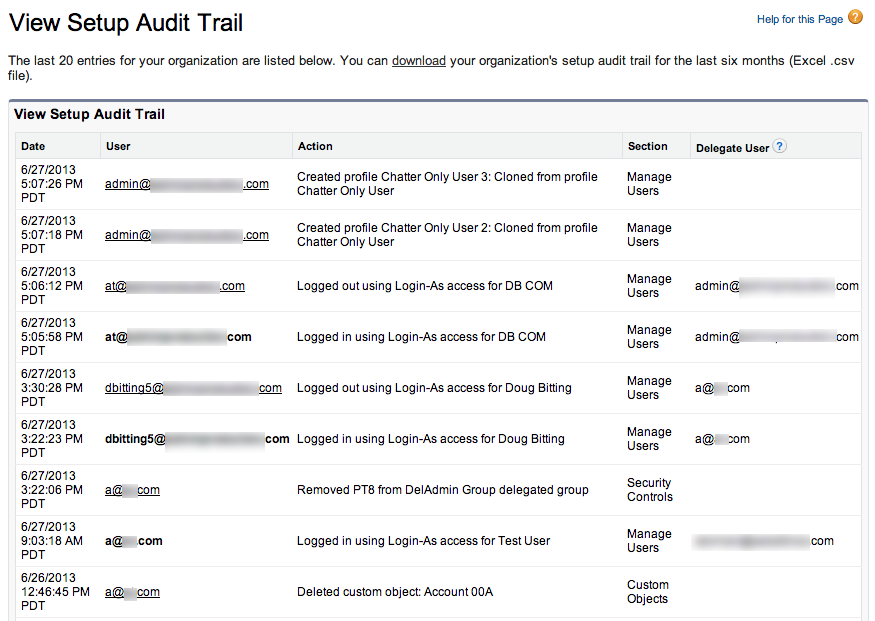
Task: Click at@ email link in Login-As login row
Action: [174, 337]
